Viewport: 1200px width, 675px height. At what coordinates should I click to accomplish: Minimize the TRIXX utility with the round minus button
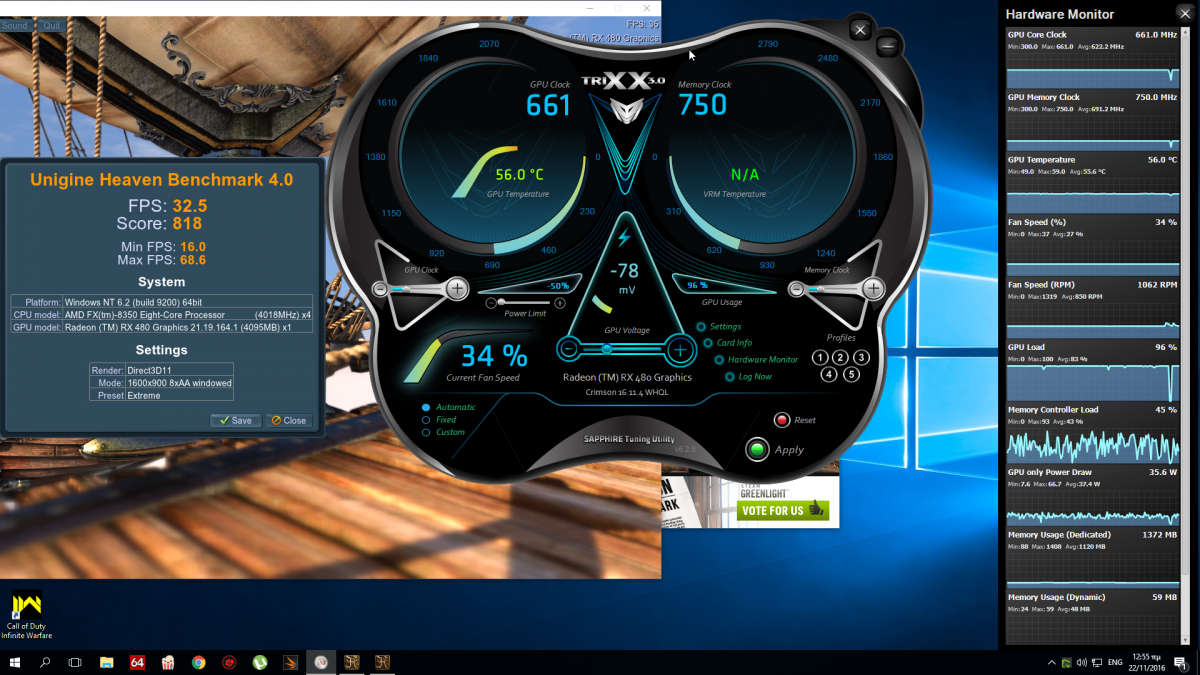click(888, 45)
